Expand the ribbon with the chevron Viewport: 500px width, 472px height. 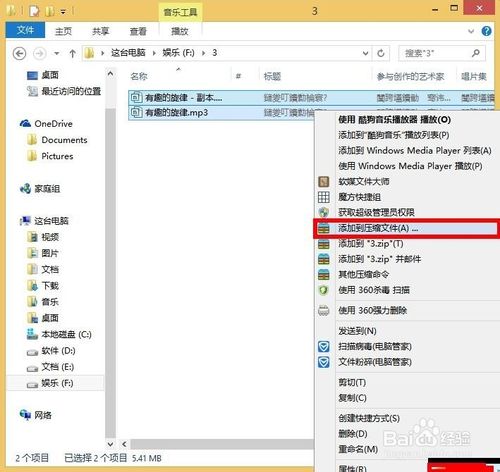pyautogui.click(x=471, y=31)
